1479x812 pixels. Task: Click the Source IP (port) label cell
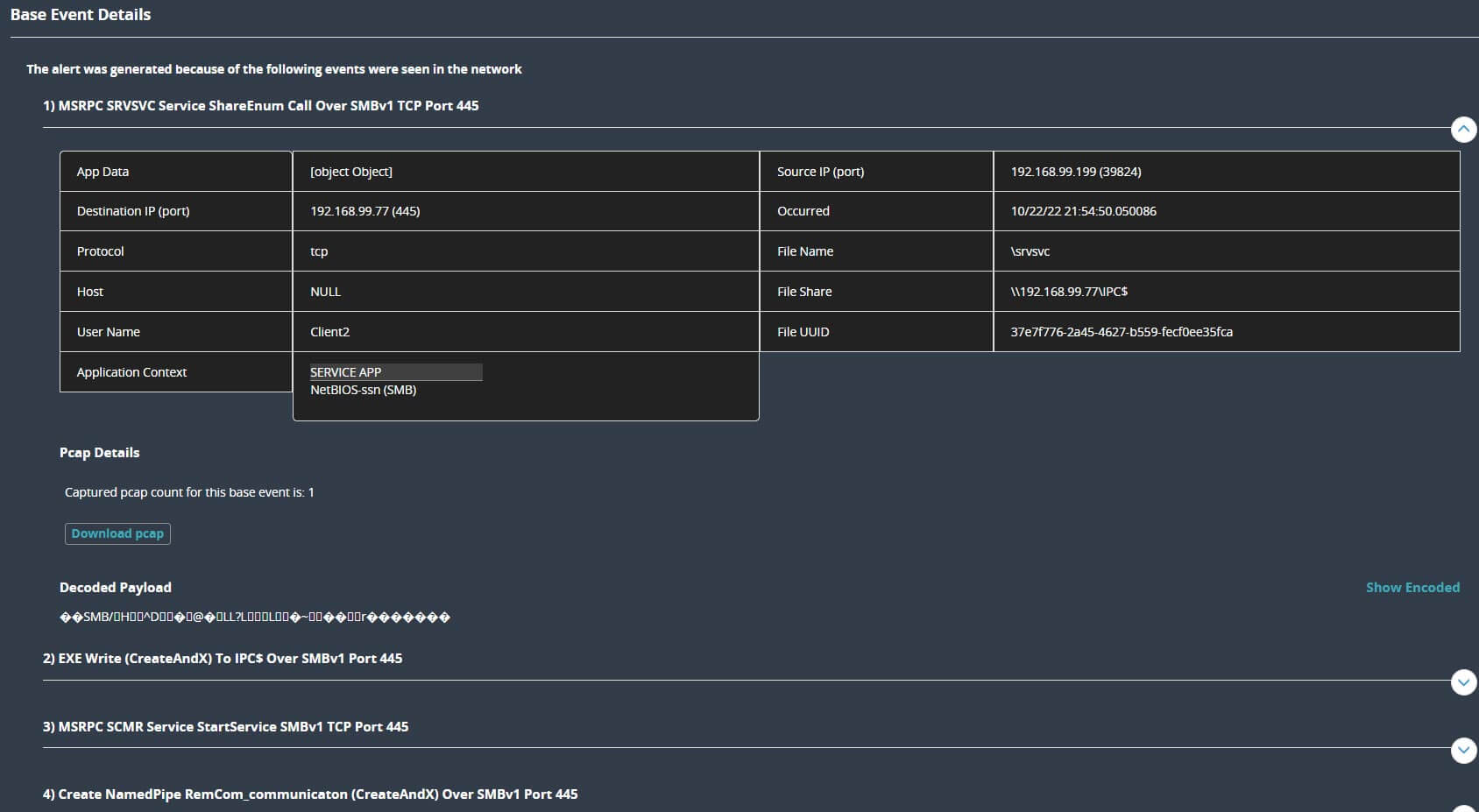point(876,172)
